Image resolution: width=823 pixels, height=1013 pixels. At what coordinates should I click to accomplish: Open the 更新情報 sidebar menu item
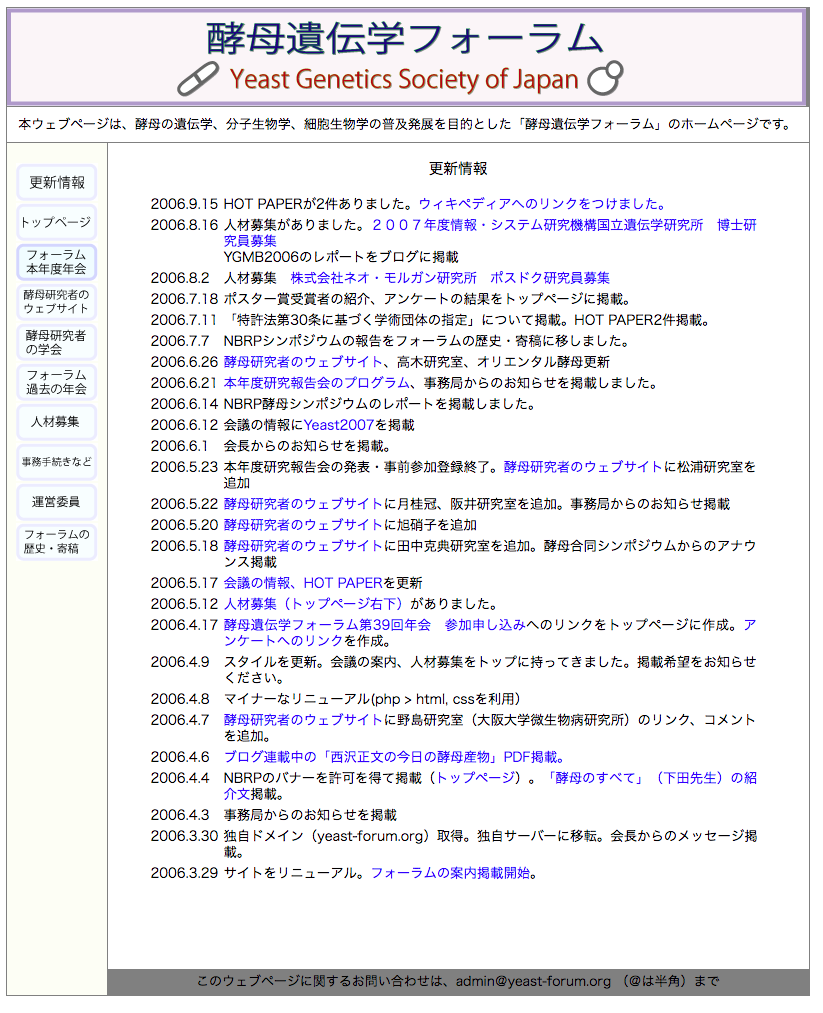pyautogui.click(x=57, y=183)
